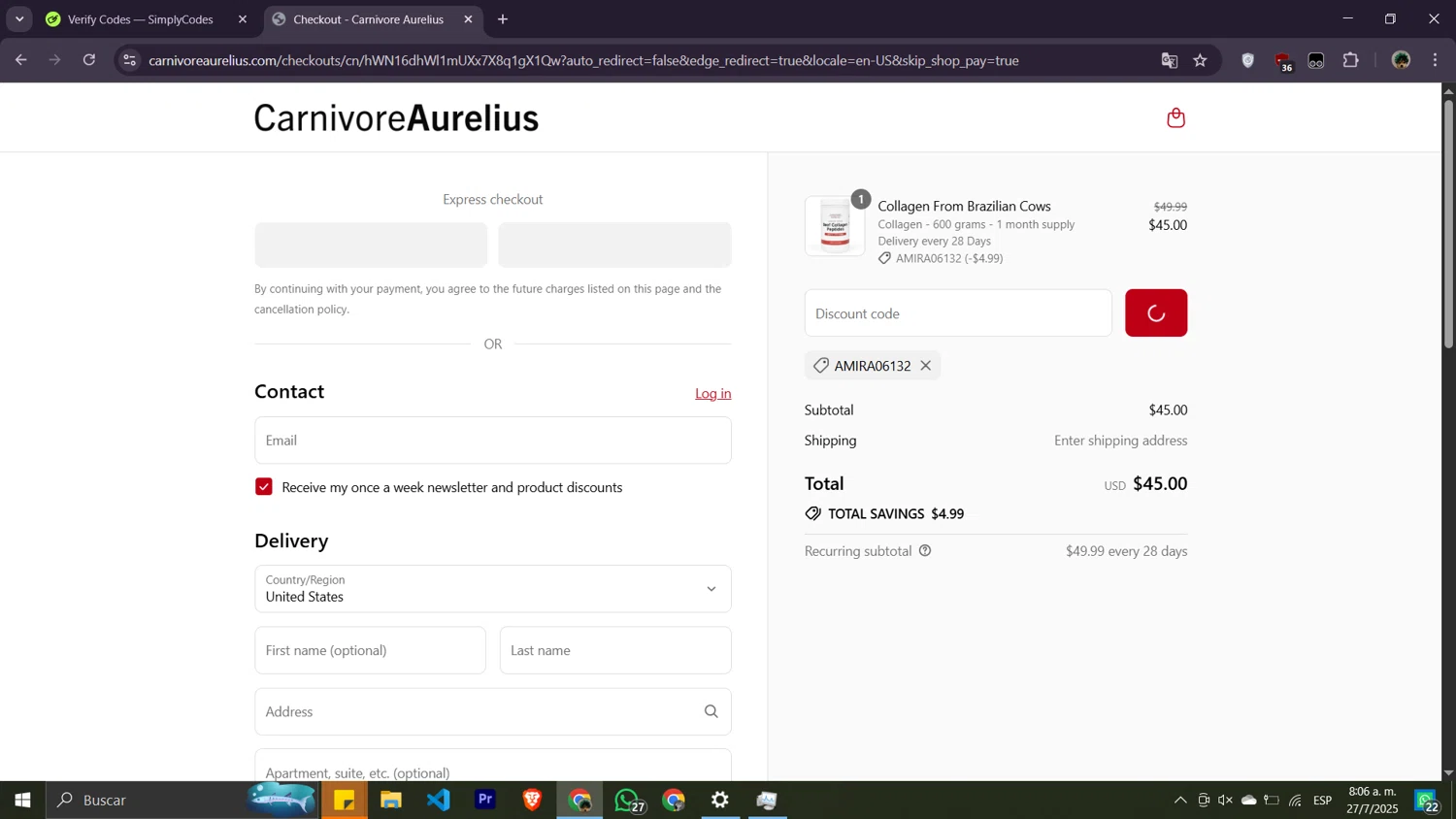Screen dimensions: 1456x819
Task: Click the muted volume tray icon
Action: [x=1225, y=801]
